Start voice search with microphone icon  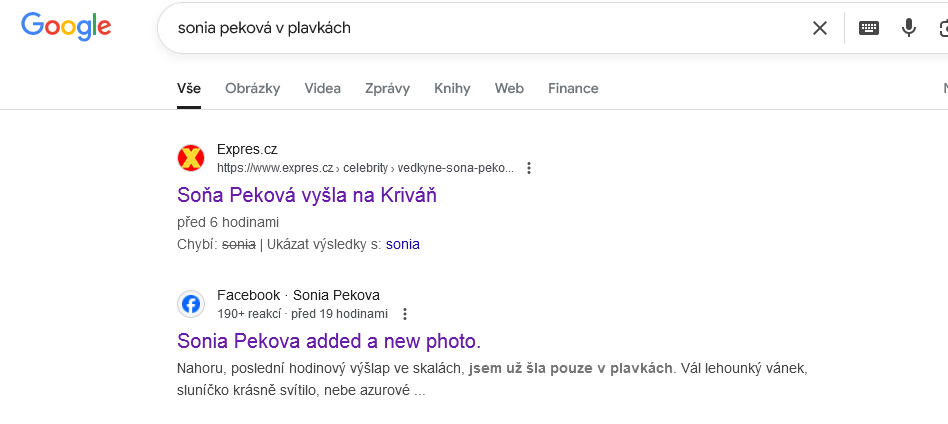[908, 28]
